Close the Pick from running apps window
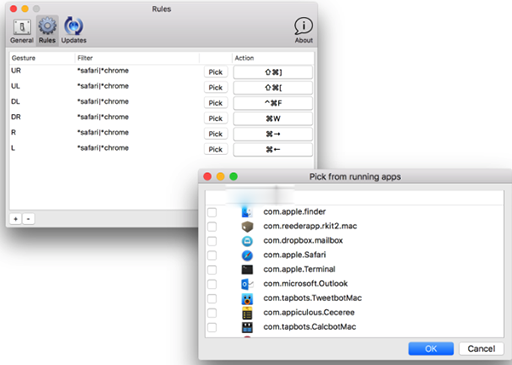512x365 pixels. [207, 177]
